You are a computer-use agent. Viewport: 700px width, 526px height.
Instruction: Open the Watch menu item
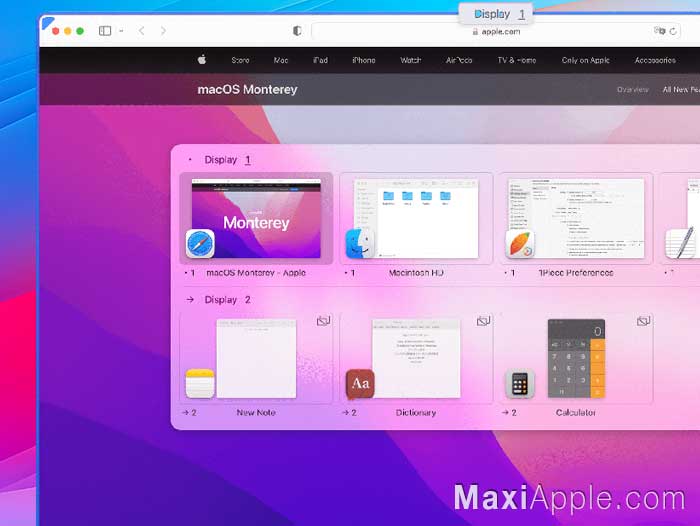click(410, 60)
